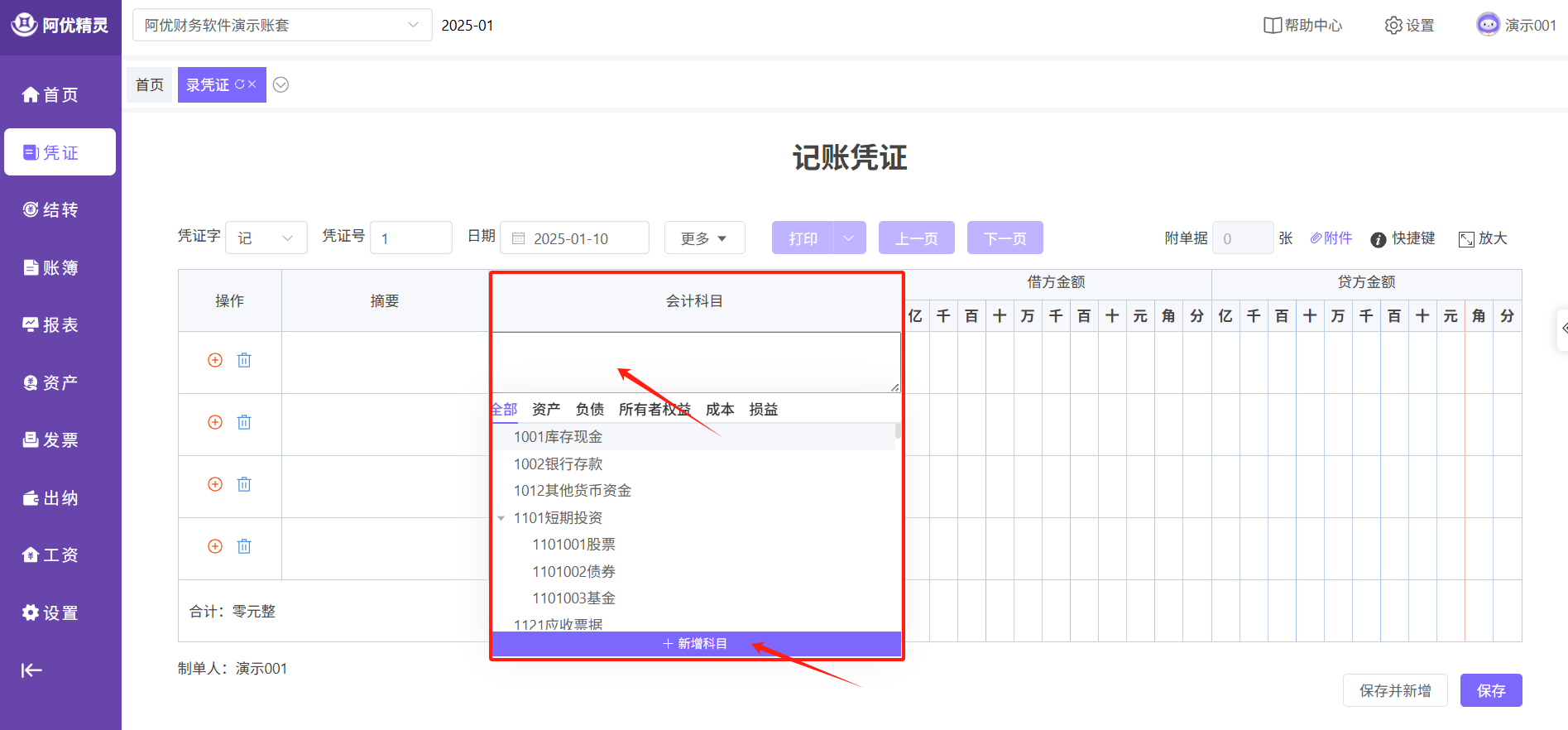Open 设置 in the top bar
Screen dimensions: 1568x730
[1409, 26]
